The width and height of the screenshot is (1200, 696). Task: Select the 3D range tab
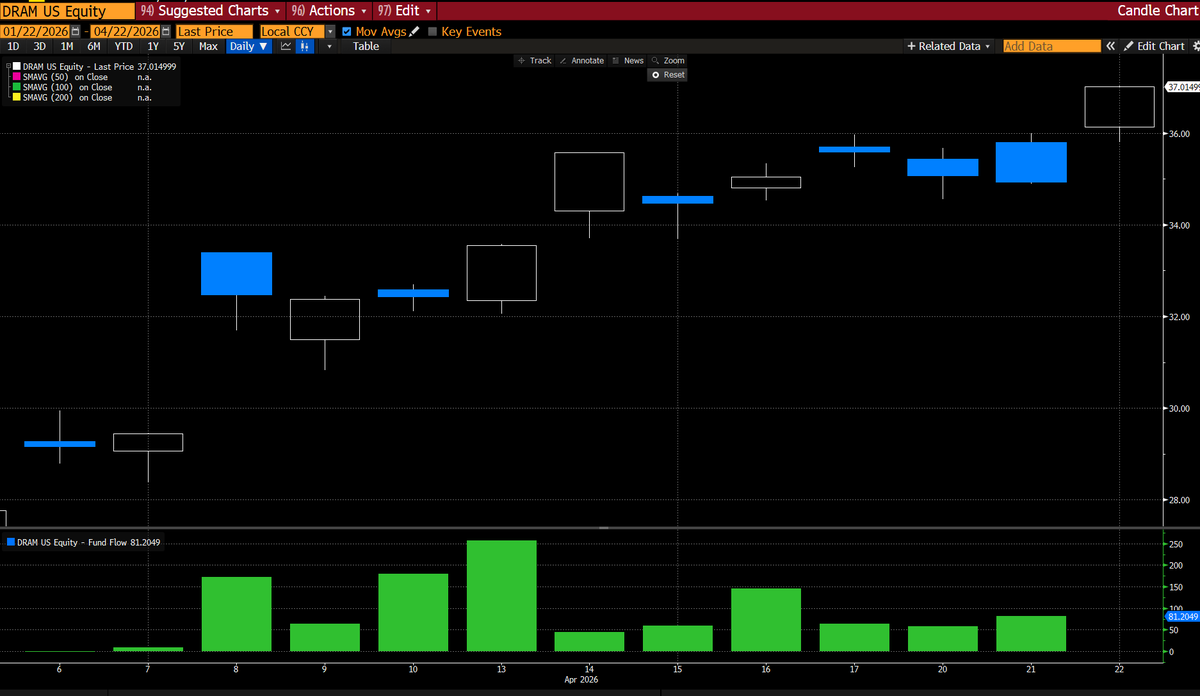40,46
